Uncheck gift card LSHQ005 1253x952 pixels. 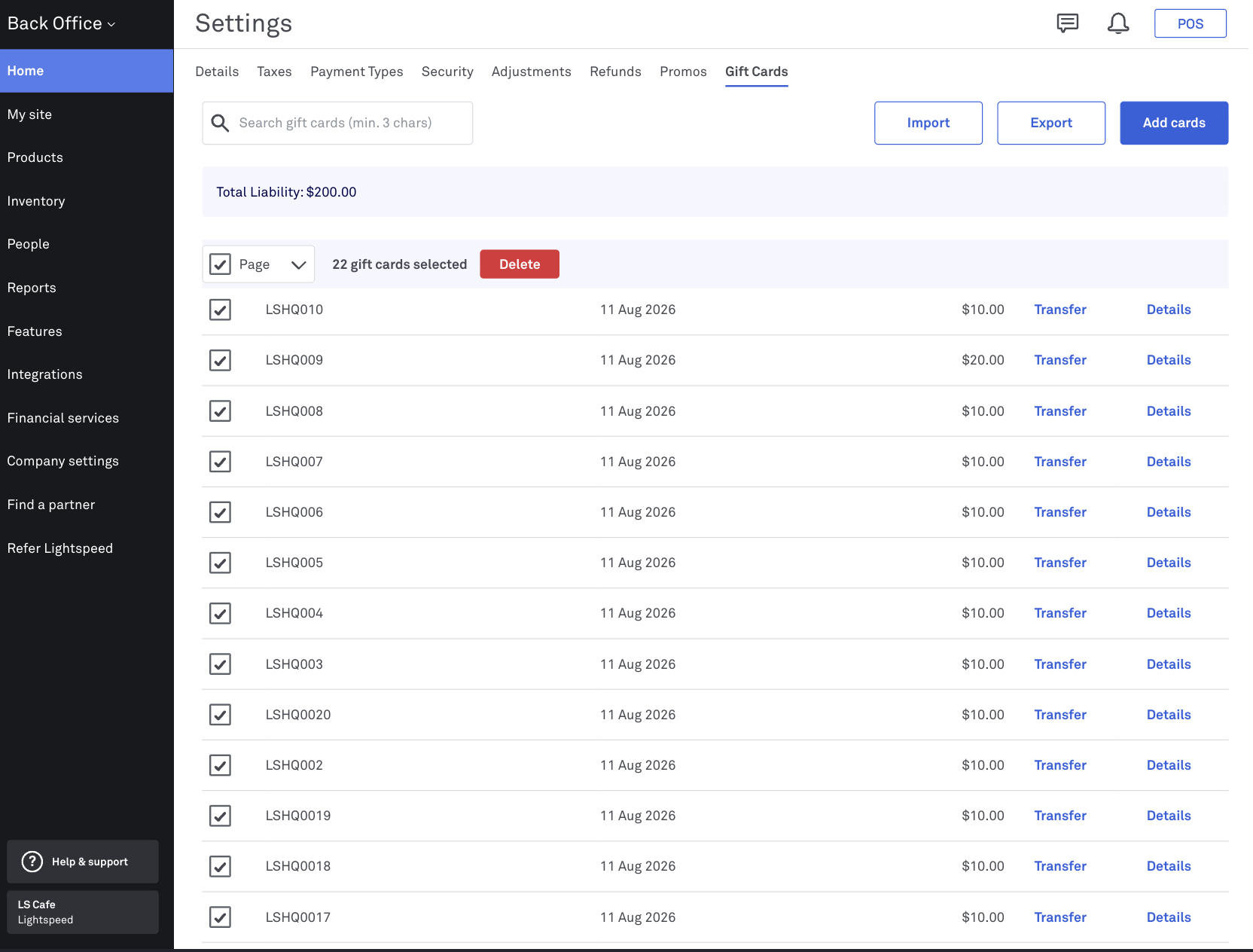pos(220,563)
